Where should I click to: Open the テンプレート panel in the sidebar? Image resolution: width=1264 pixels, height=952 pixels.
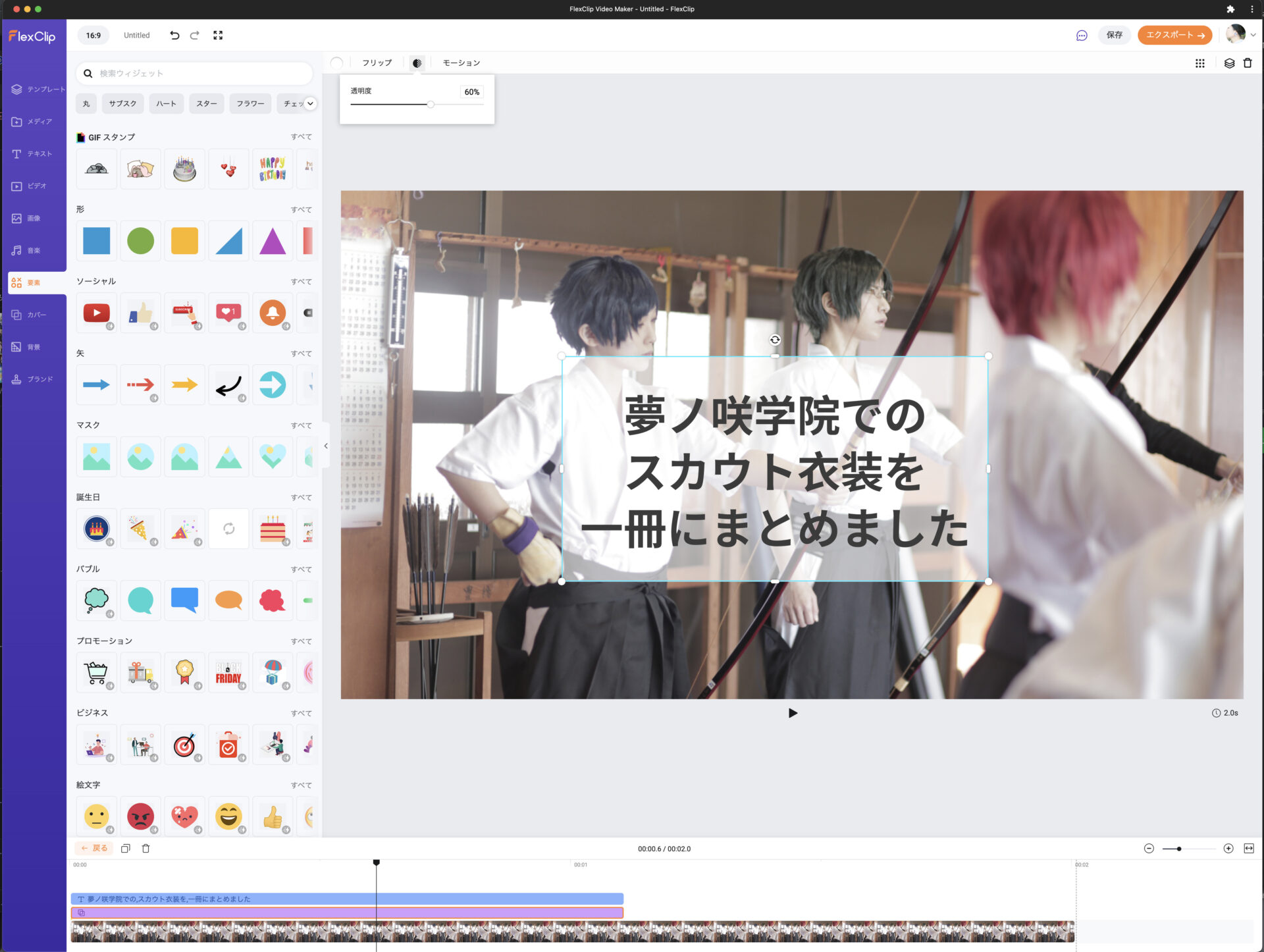[33, 90]
